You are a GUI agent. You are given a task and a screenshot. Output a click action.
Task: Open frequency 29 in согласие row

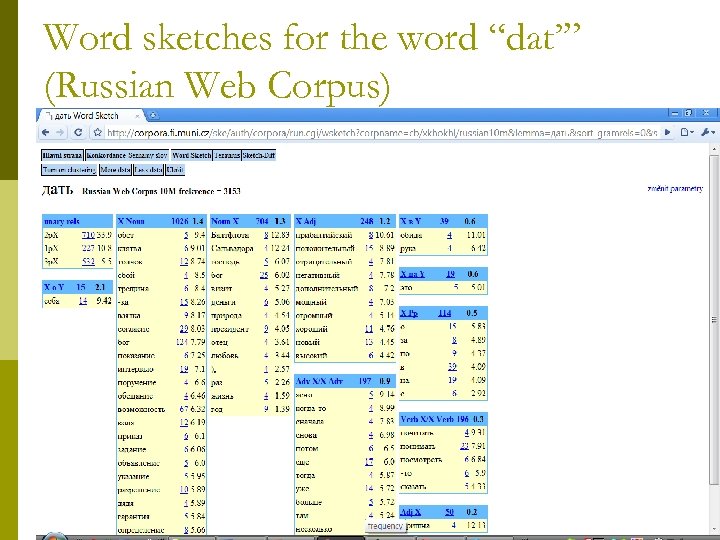coord(184,329)
